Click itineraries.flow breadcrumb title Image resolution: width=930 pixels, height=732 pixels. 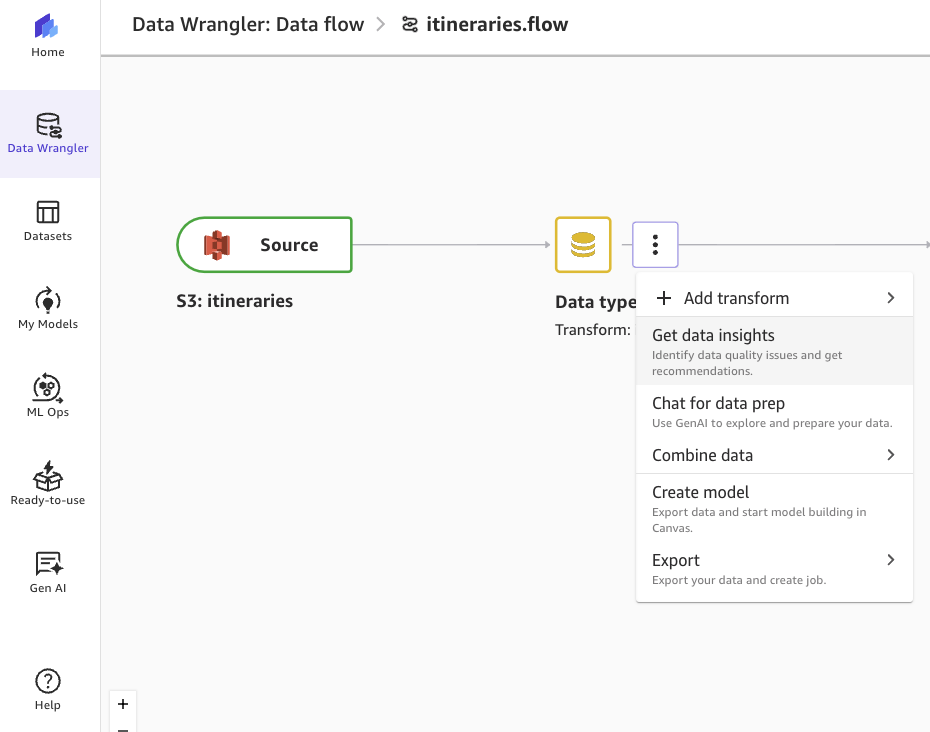497,24
